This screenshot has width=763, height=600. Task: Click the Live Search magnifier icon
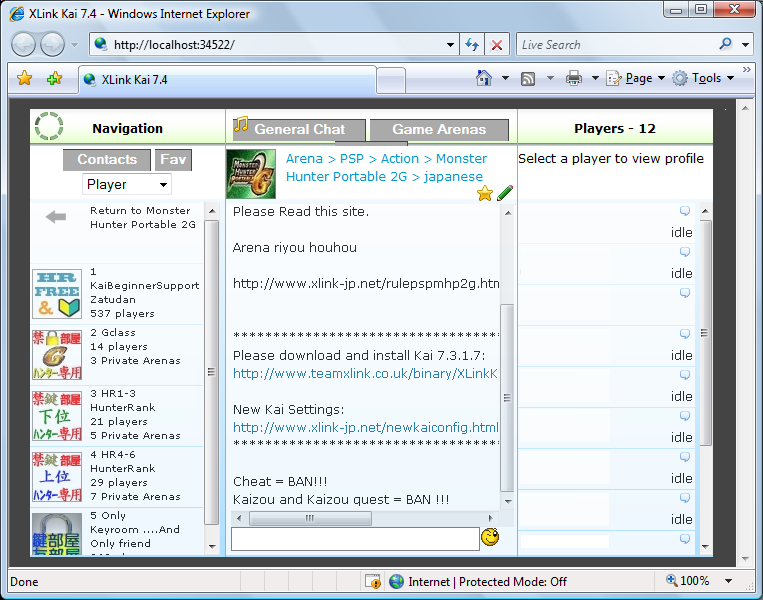[726, 44]
